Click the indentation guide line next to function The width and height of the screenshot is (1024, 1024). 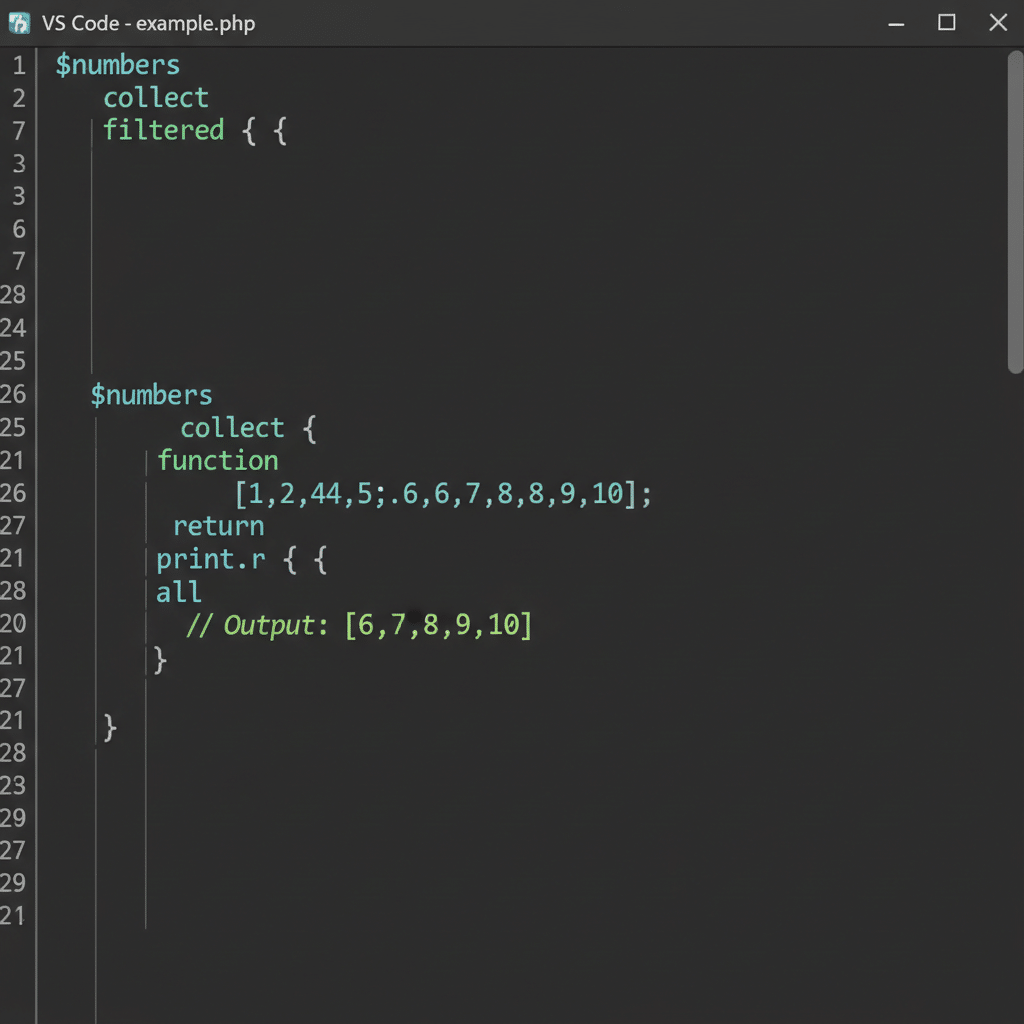[146, 460]
